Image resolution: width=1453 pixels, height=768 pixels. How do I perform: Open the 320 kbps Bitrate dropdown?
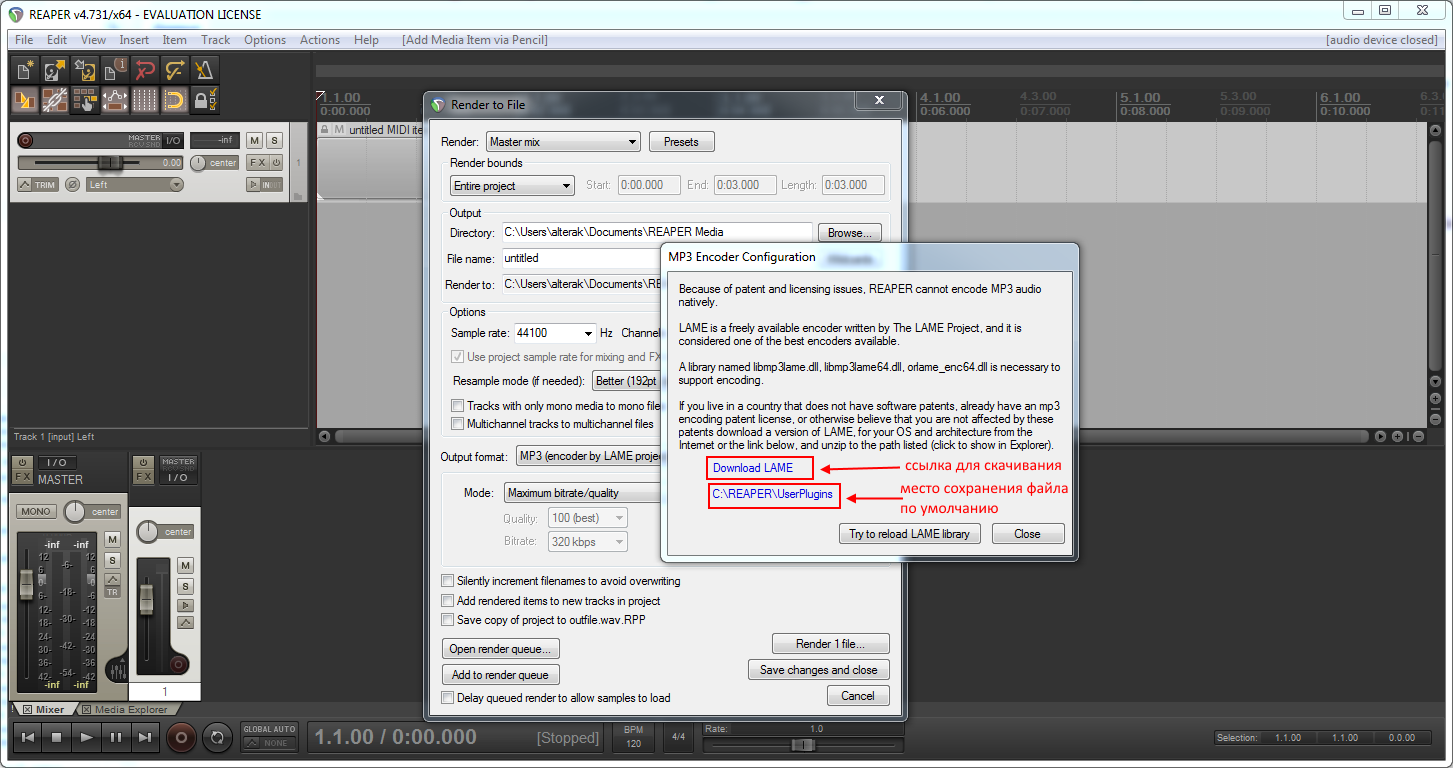click(588, 542)
